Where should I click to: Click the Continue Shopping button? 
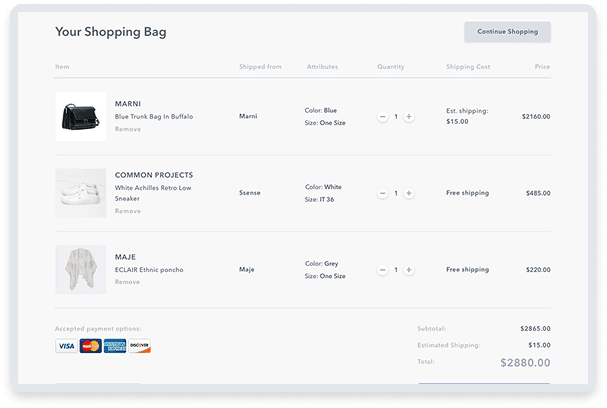pyautogui.click(x=507, y=32)
